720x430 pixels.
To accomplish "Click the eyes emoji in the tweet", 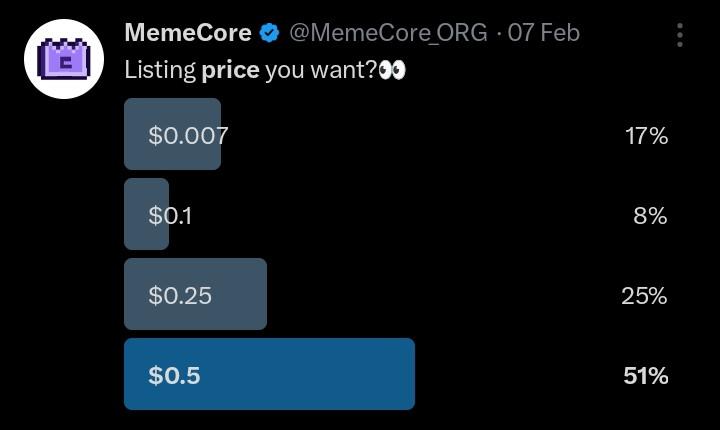I will pyautogui.click(x=392, y=72).
